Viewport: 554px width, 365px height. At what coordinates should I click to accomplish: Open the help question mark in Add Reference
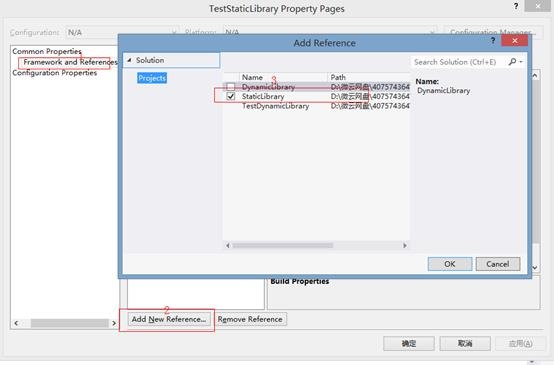(493, 41)
